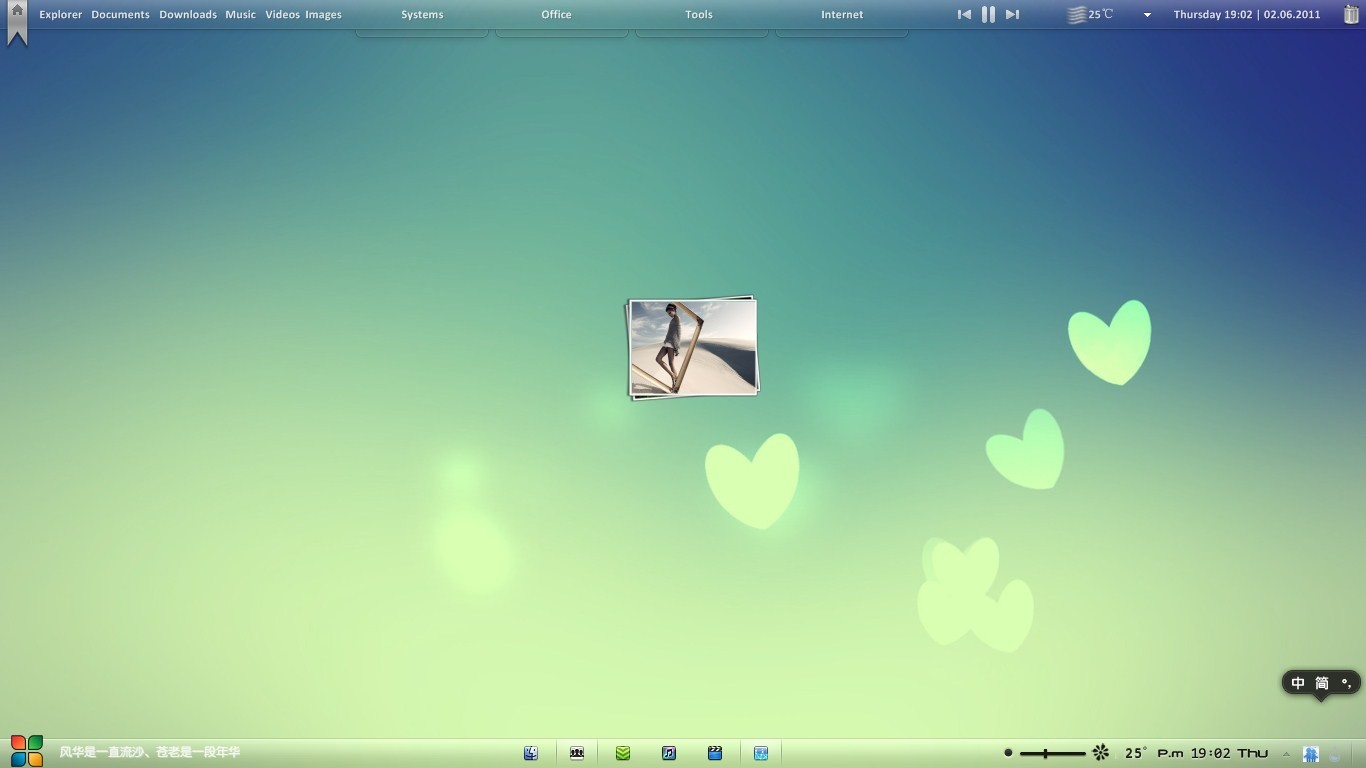Click the 25°C weather widget icon
1366x768 pixels.
click(1076, 15)
